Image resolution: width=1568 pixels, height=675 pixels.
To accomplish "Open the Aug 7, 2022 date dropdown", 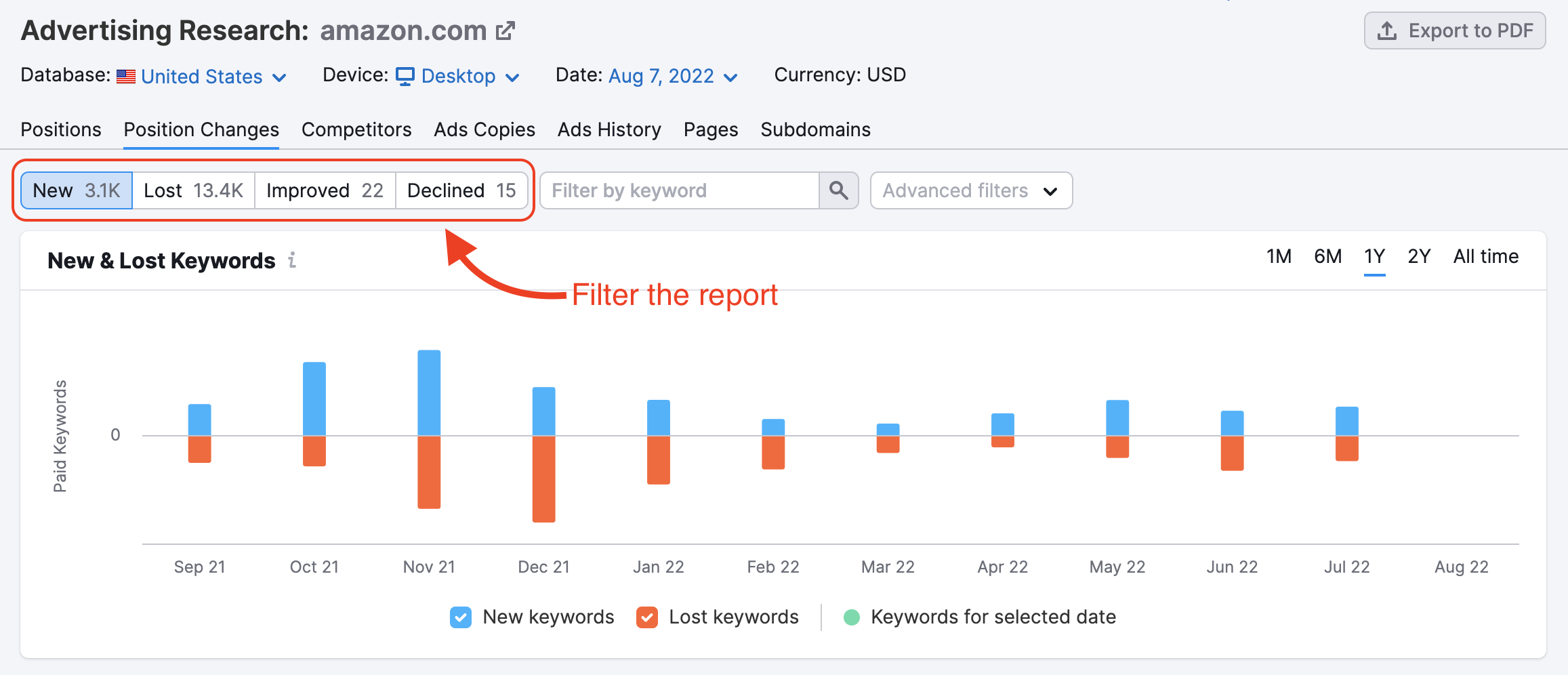I will [673, 76].
